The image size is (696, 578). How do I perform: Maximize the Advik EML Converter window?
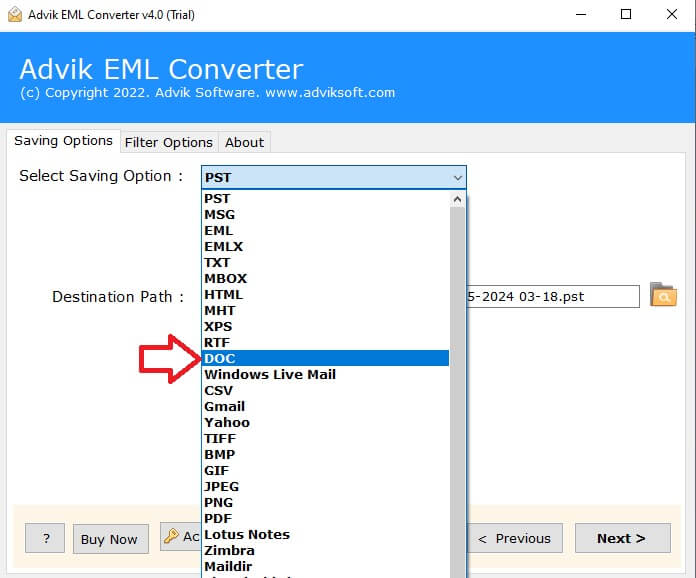(x=626, y=14)
